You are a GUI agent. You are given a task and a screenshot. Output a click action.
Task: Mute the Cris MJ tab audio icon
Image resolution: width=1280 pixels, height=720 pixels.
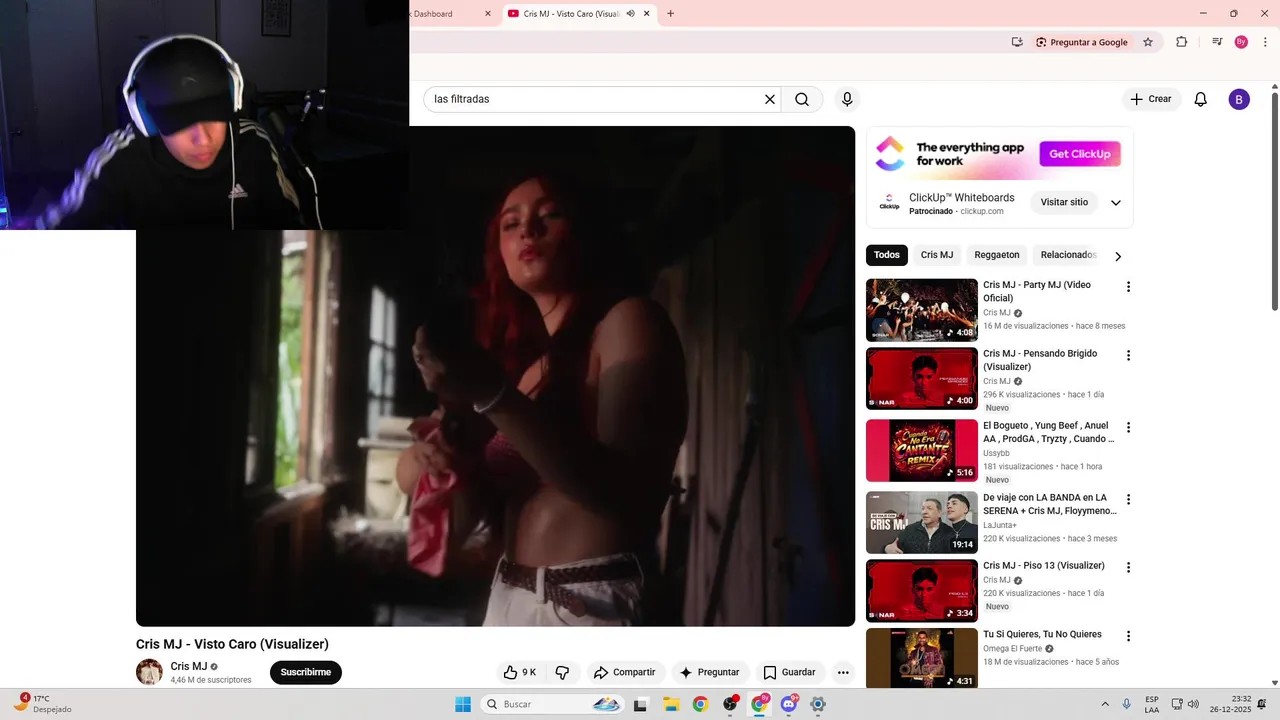click(x=630, y=14)
